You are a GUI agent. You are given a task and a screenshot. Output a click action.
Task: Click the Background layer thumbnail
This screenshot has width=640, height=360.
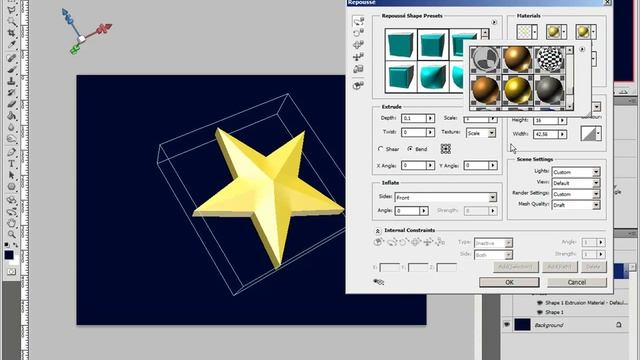522,324
